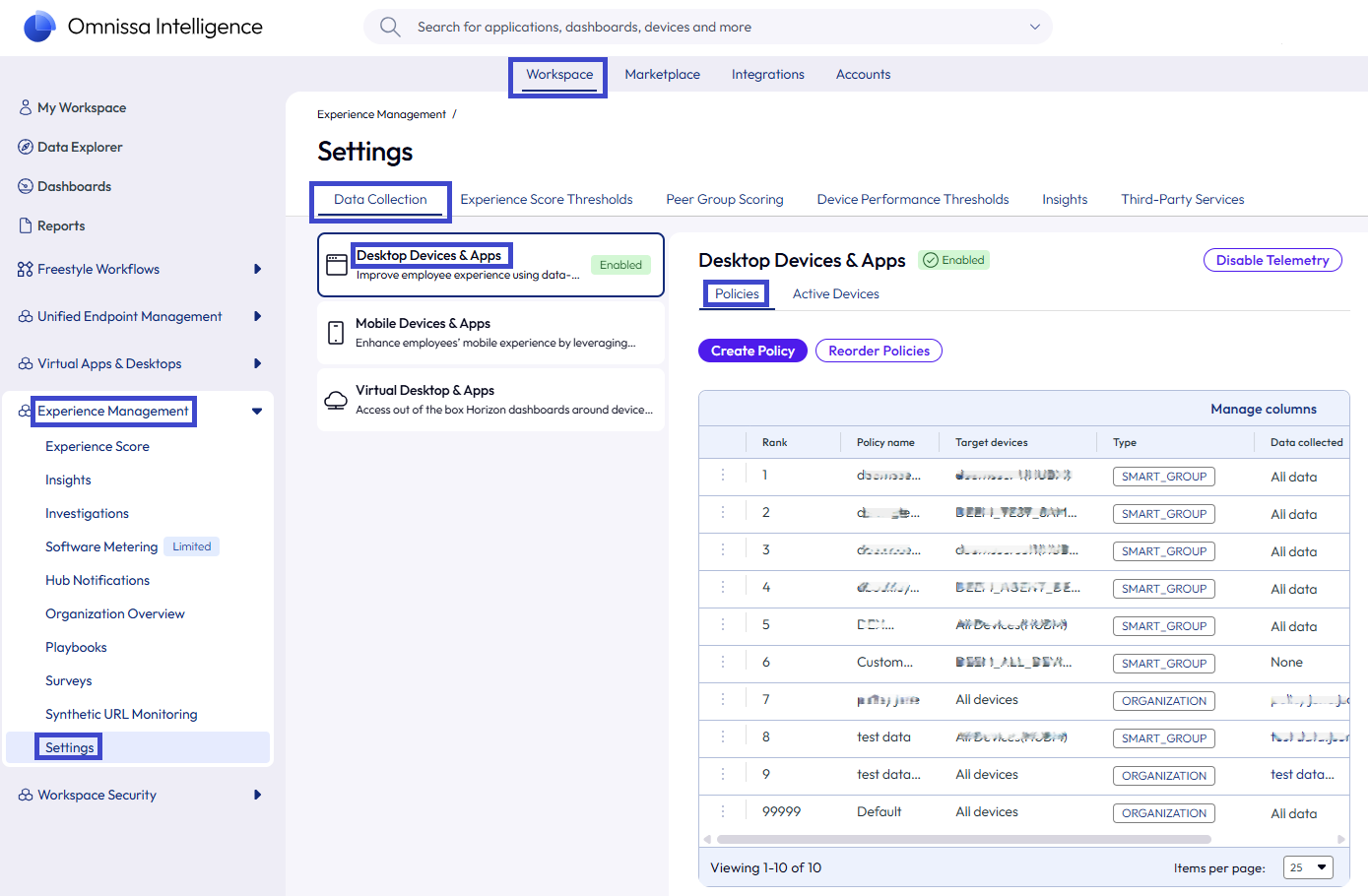Open row actions menu for rank 1
This screenshot has width=1368, height=896.
coord(723,475)
